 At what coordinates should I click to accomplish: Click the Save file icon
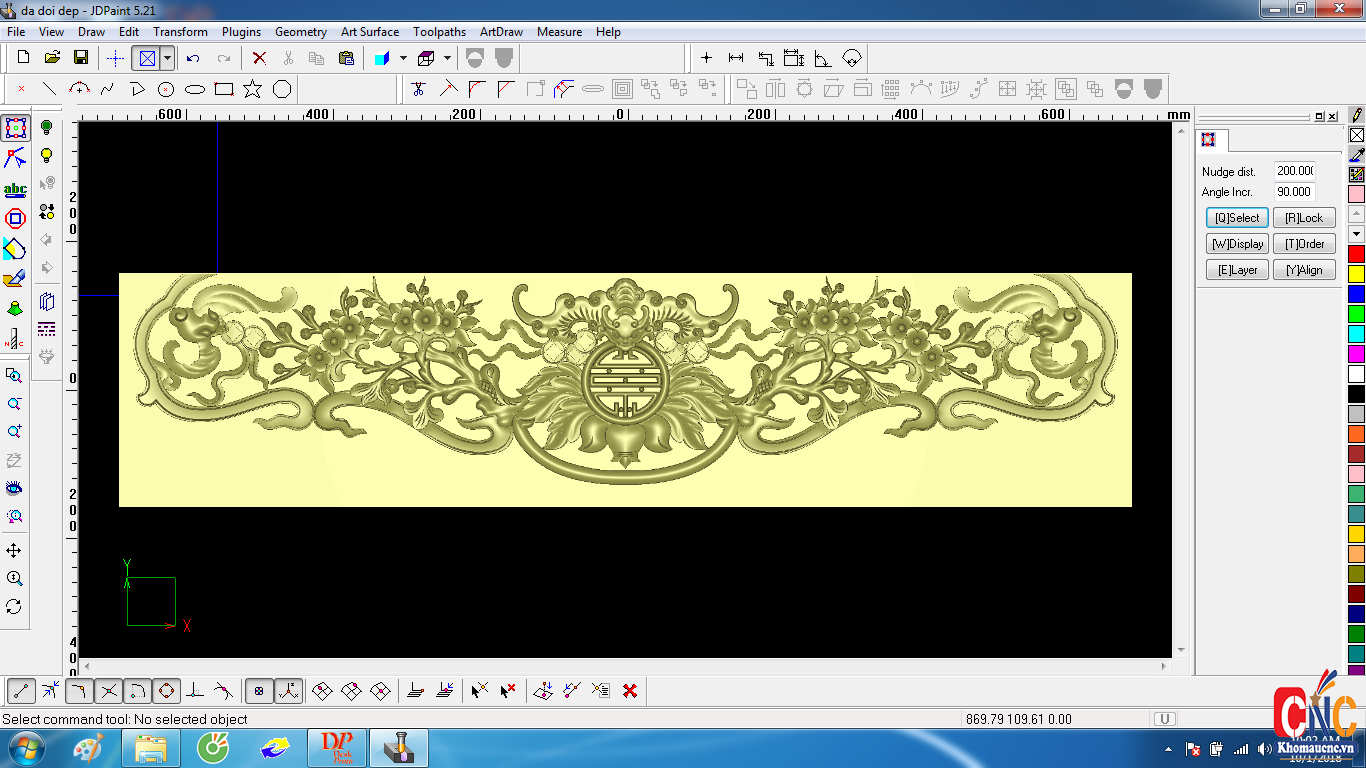pos(81,58)
